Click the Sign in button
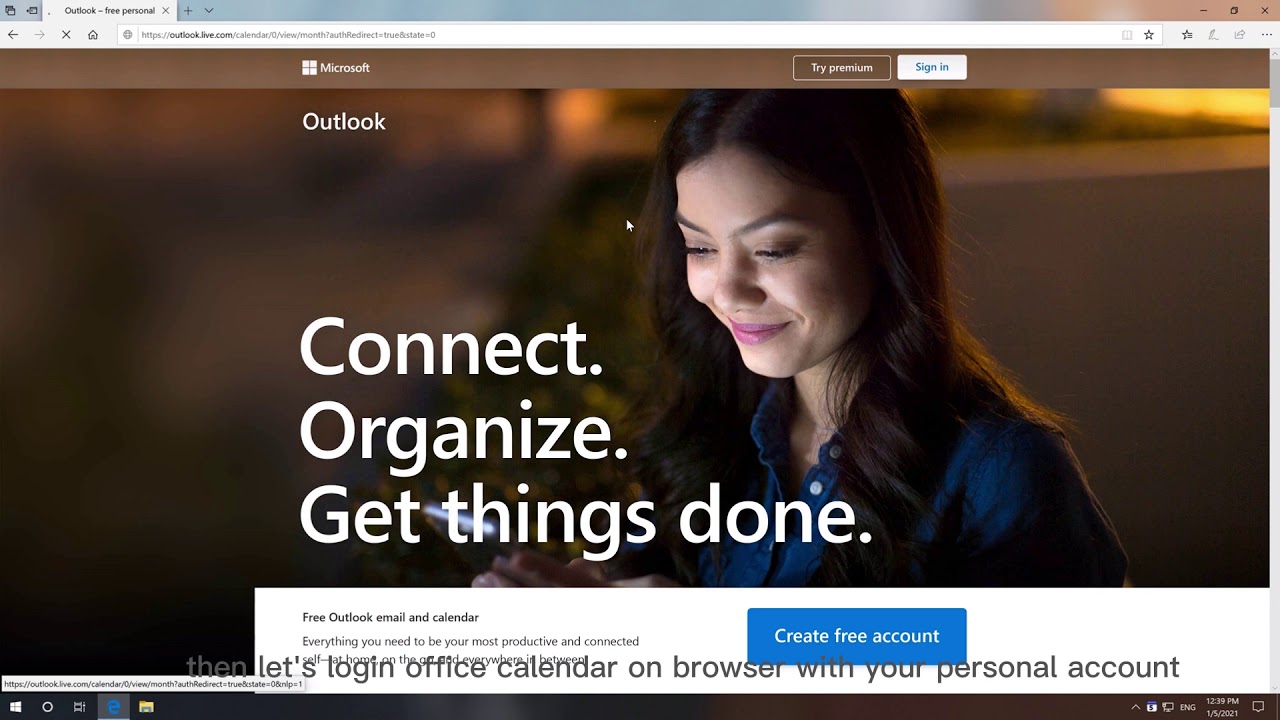The image size is (1280, 720). [932, 67]
